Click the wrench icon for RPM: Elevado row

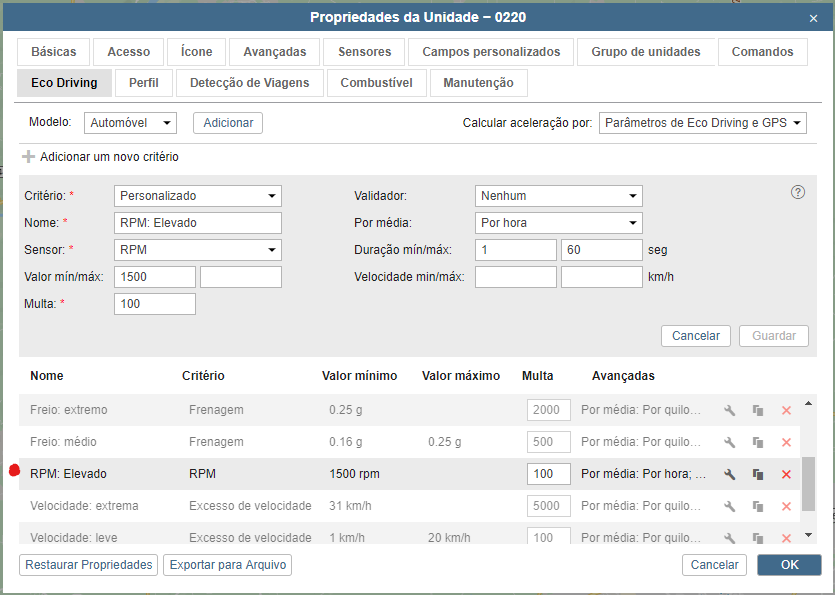tap(730, 474)
